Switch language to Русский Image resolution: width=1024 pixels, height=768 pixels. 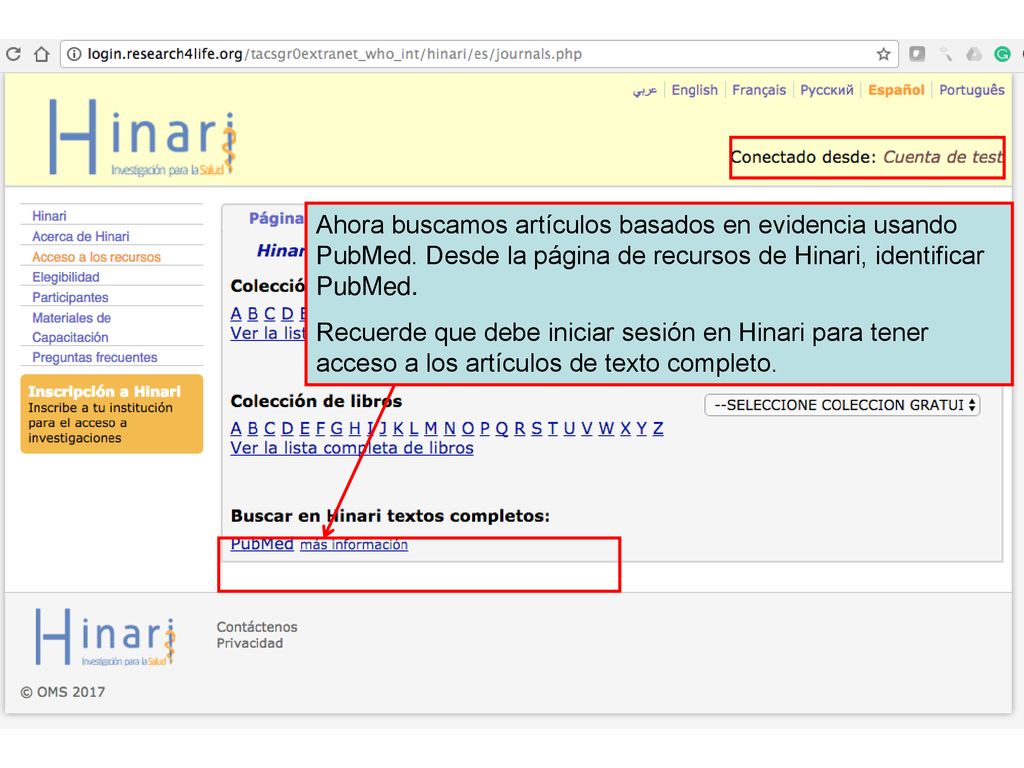(827, 90)
